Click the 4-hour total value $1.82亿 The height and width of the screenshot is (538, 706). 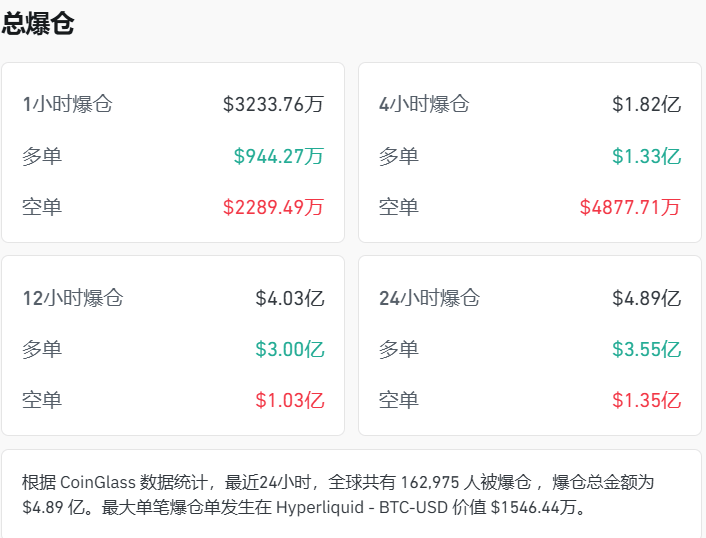pyautogui.click(x=646, y=104)
